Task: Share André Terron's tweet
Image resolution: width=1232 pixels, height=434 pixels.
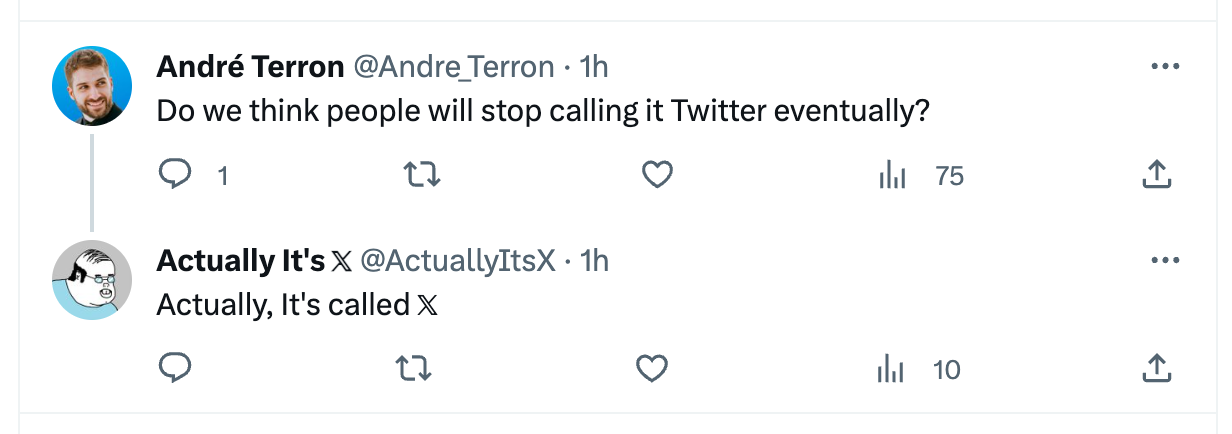Action: click(1156, 176)
